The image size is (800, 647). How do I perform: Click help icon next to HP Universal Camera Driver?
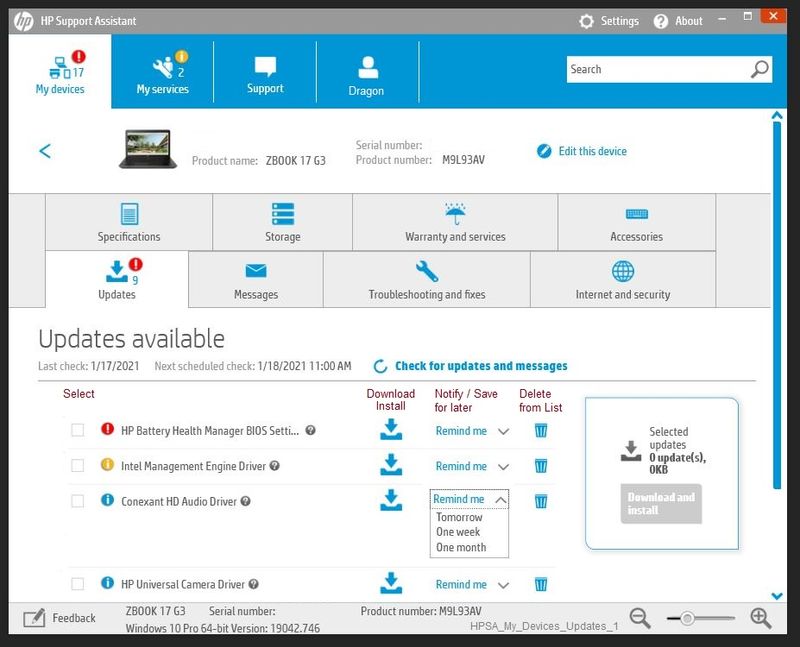pyautogui.click(x=254, y=584)
